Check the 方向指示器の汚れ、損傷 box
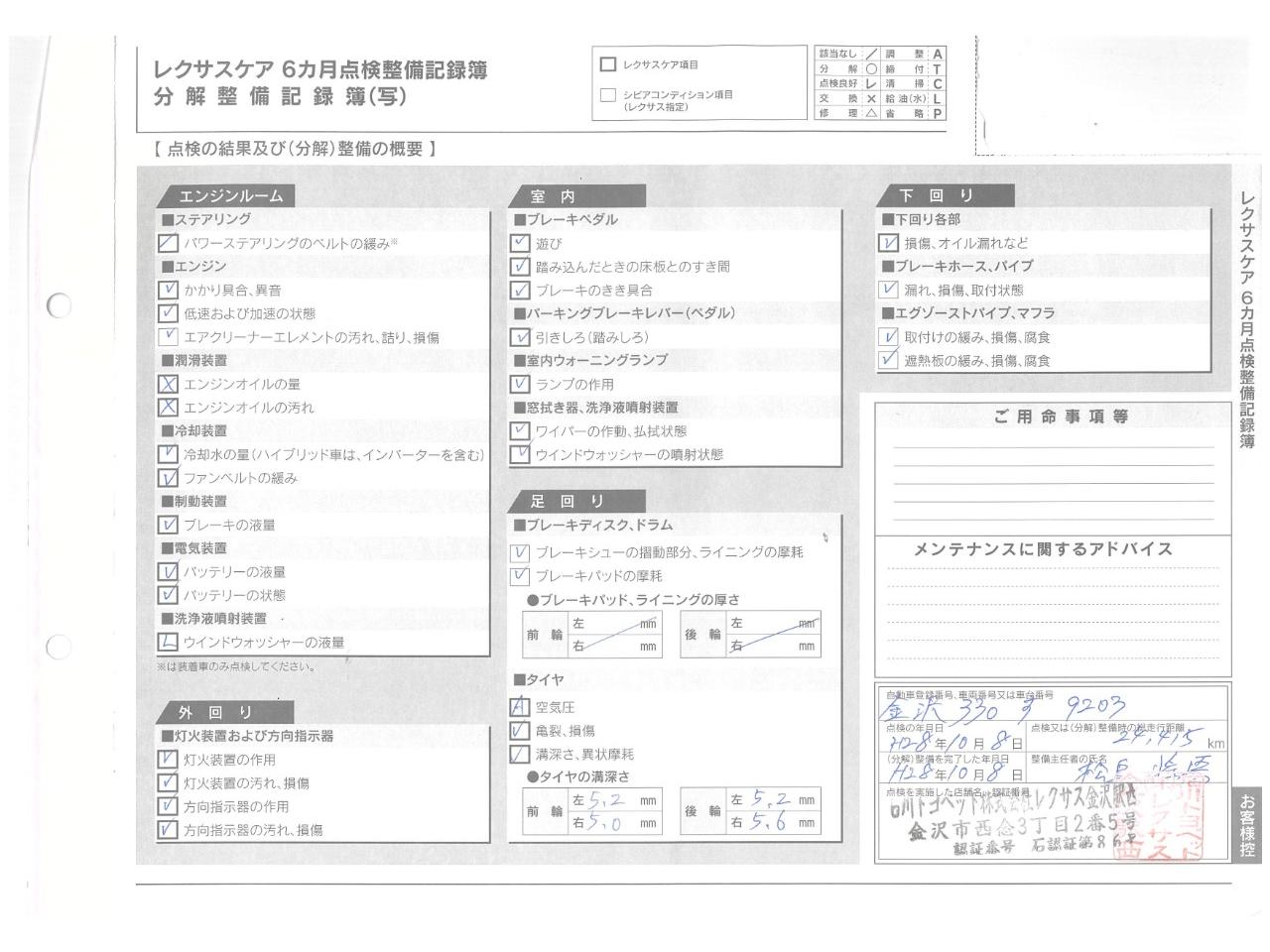This screenshot has width=1270, height=952. click(x=168, y=830)
